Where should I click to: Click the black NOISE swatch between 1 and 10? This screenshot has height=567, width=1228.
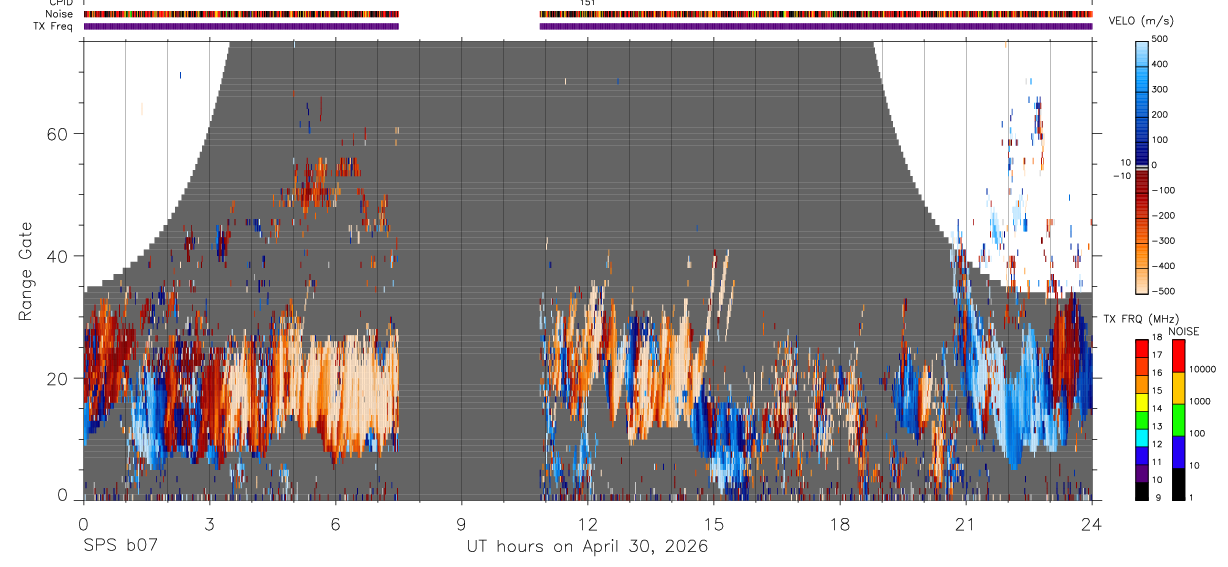point(1180,484)
